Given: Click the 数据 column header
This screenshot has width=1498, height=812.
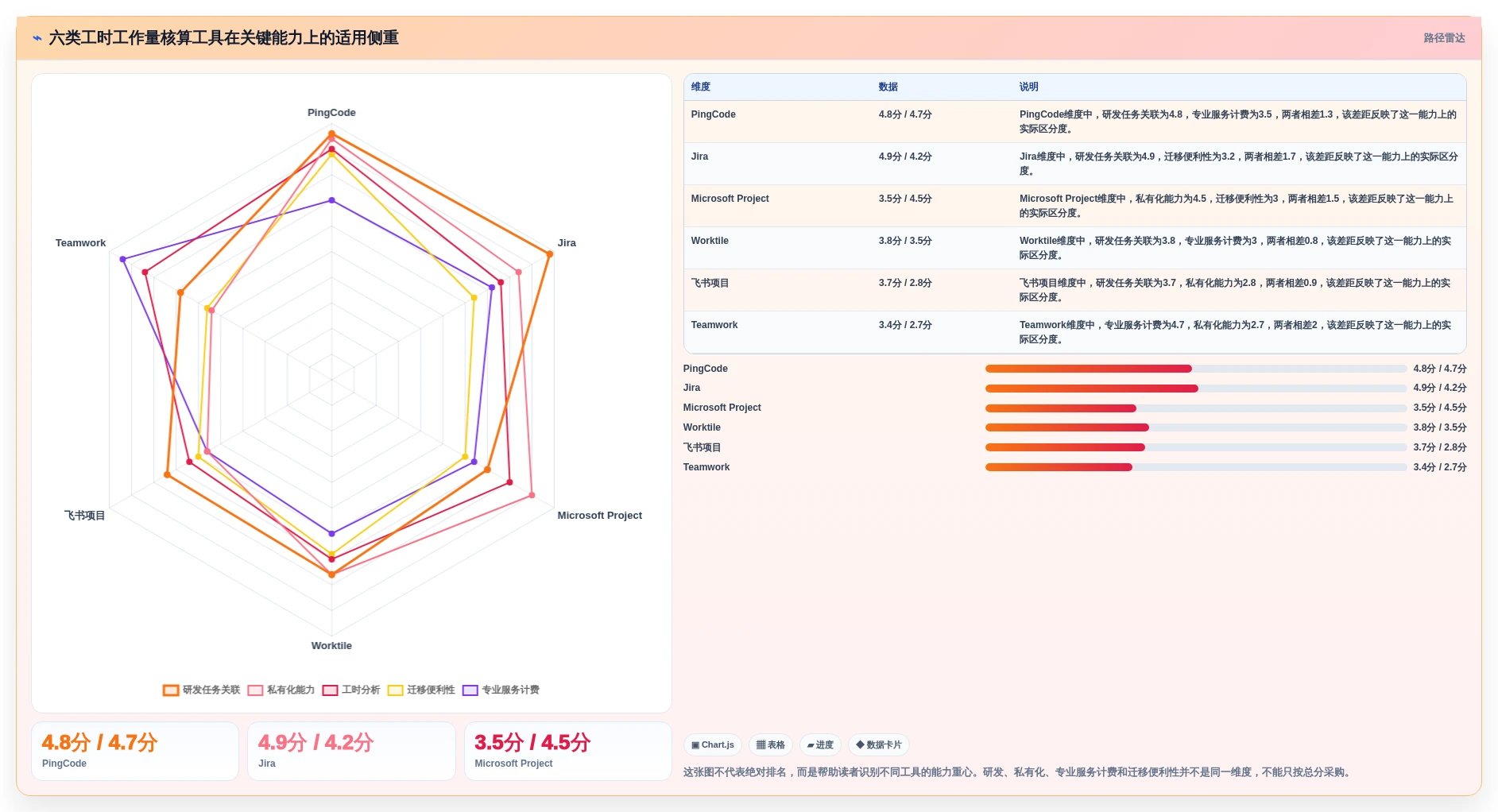Looking at the screenshot, I should click(888, 87).
